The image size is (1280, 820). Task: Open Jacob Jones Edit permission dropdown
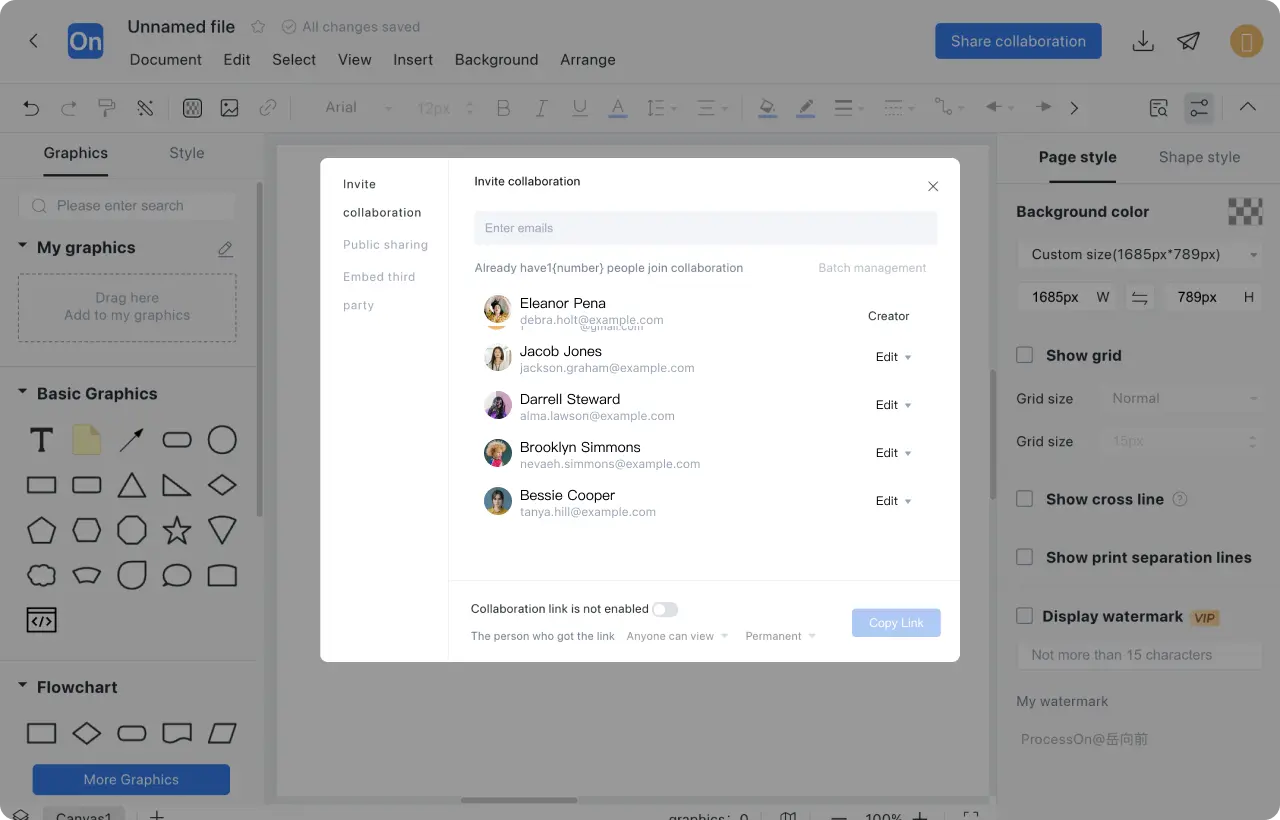click(894, 357)
